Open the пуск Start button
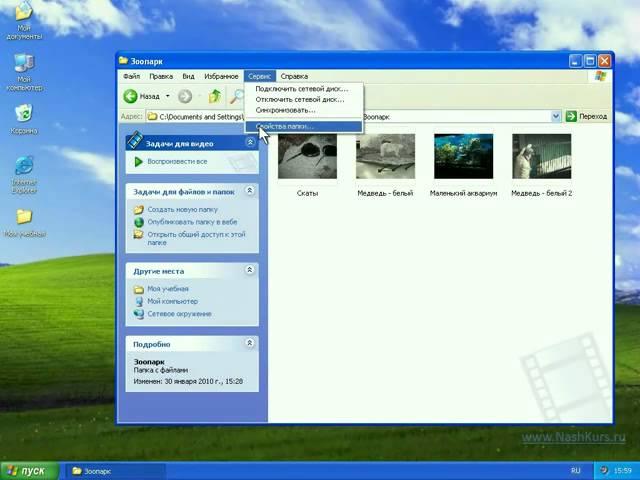The height and width of the screenshot is (480, 640). pyautogui.click(x=29, y=471)
